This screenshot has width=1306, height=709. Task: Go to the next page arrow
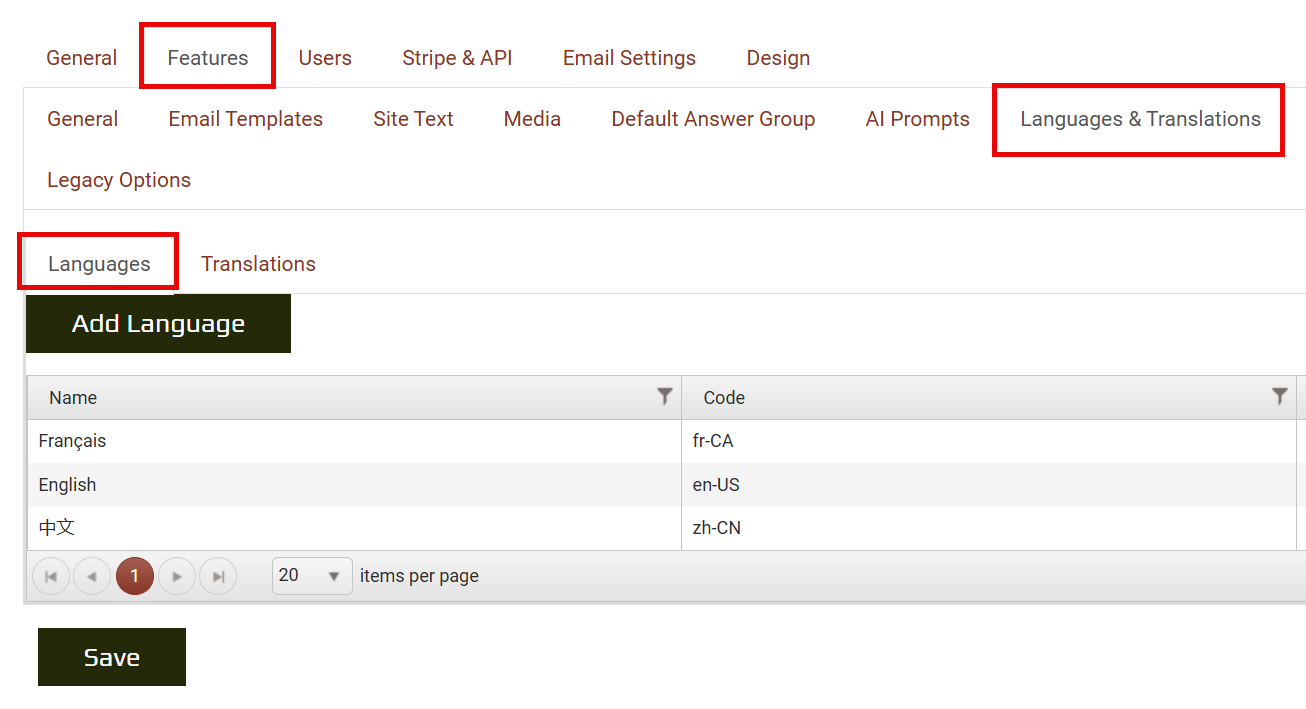pos(177,576)
